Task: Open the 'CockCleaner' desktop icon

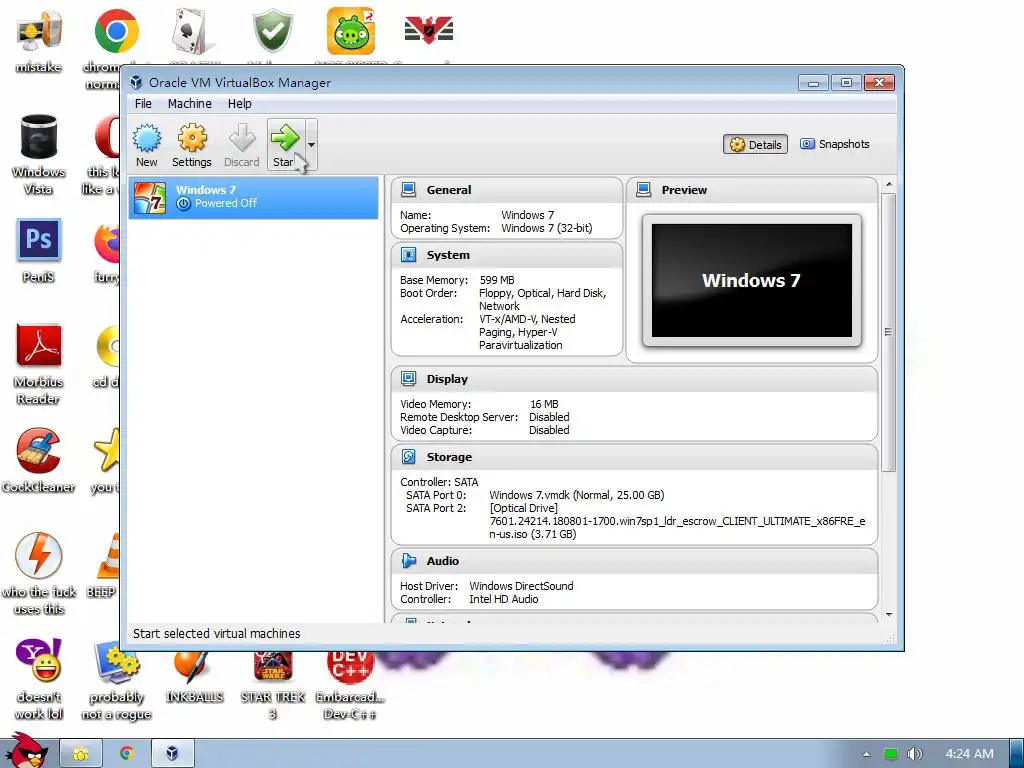Action: click(39, 460)
